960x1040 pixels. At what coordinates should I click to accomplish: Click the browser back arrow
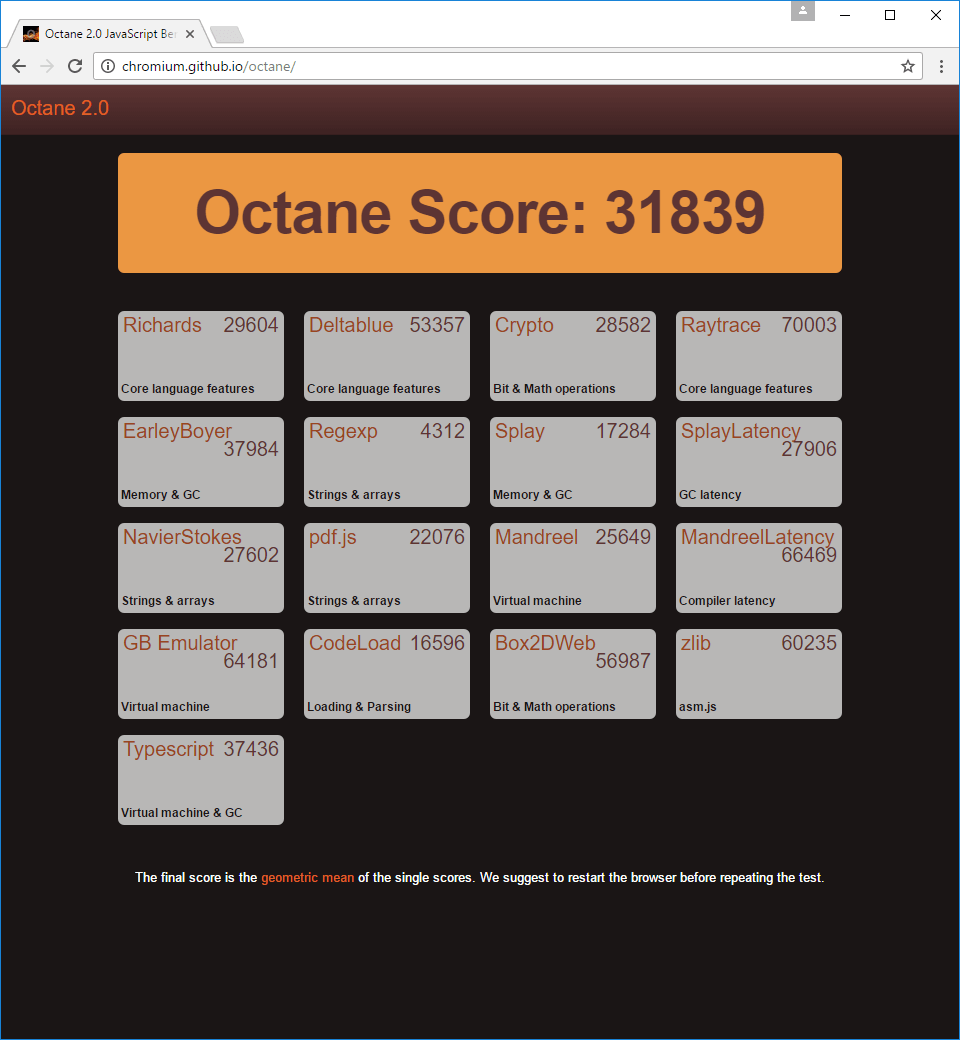tap(19, 66)
